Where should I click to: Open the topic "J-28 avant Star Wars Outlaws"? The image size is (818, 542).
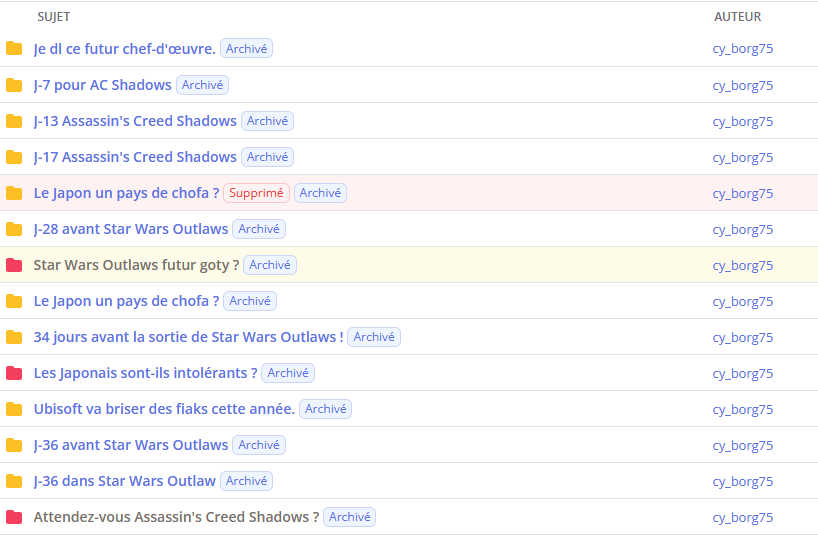(131, 229)
